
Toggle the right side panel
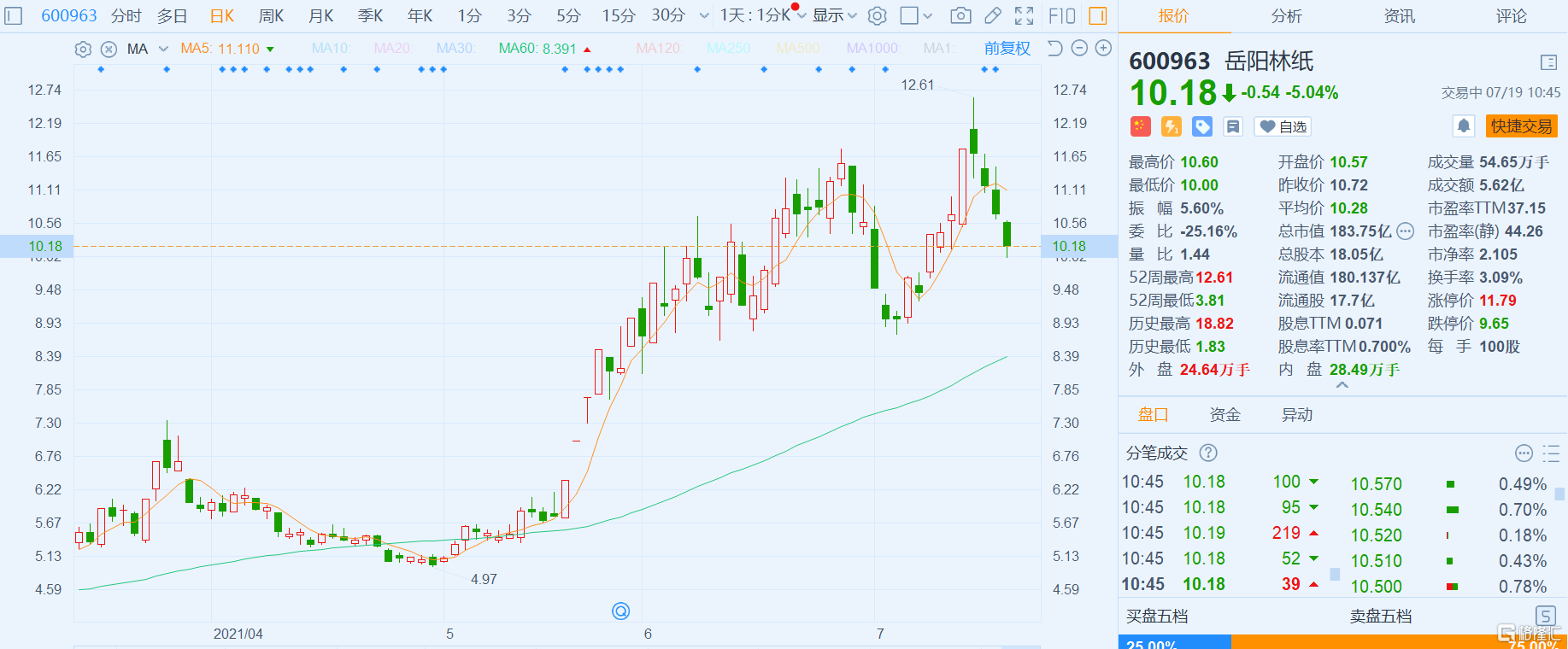click(1098, 15)
